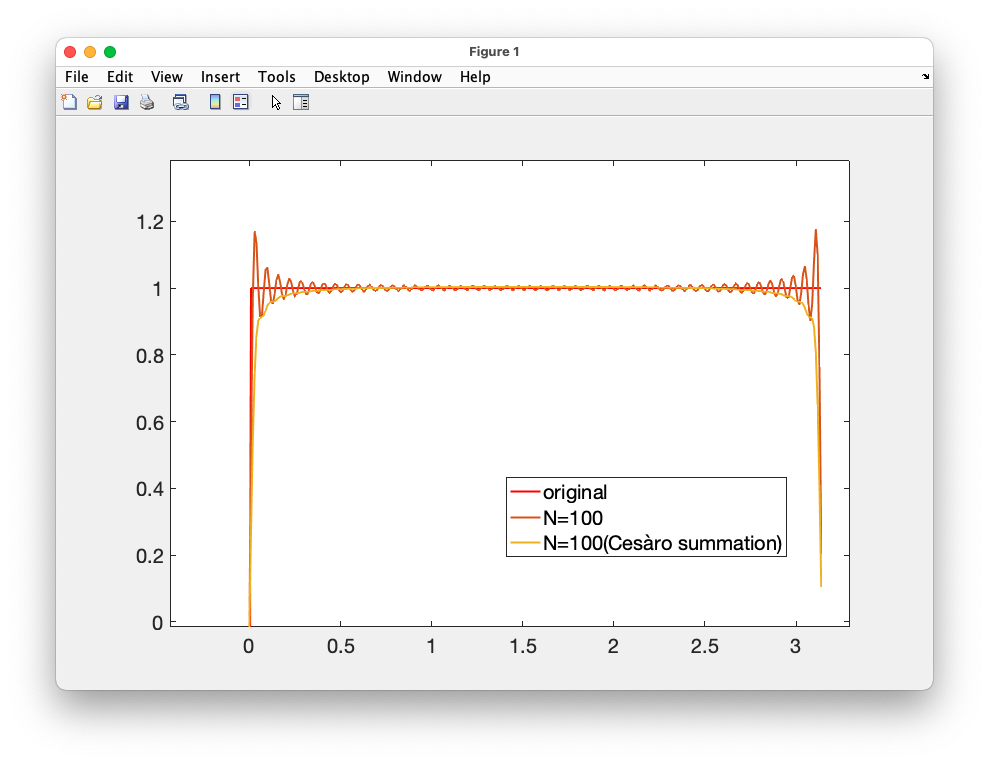Click the Gibbs overshoot peak near x=3
The image size is (989, 764).
[x=816, y=231]
